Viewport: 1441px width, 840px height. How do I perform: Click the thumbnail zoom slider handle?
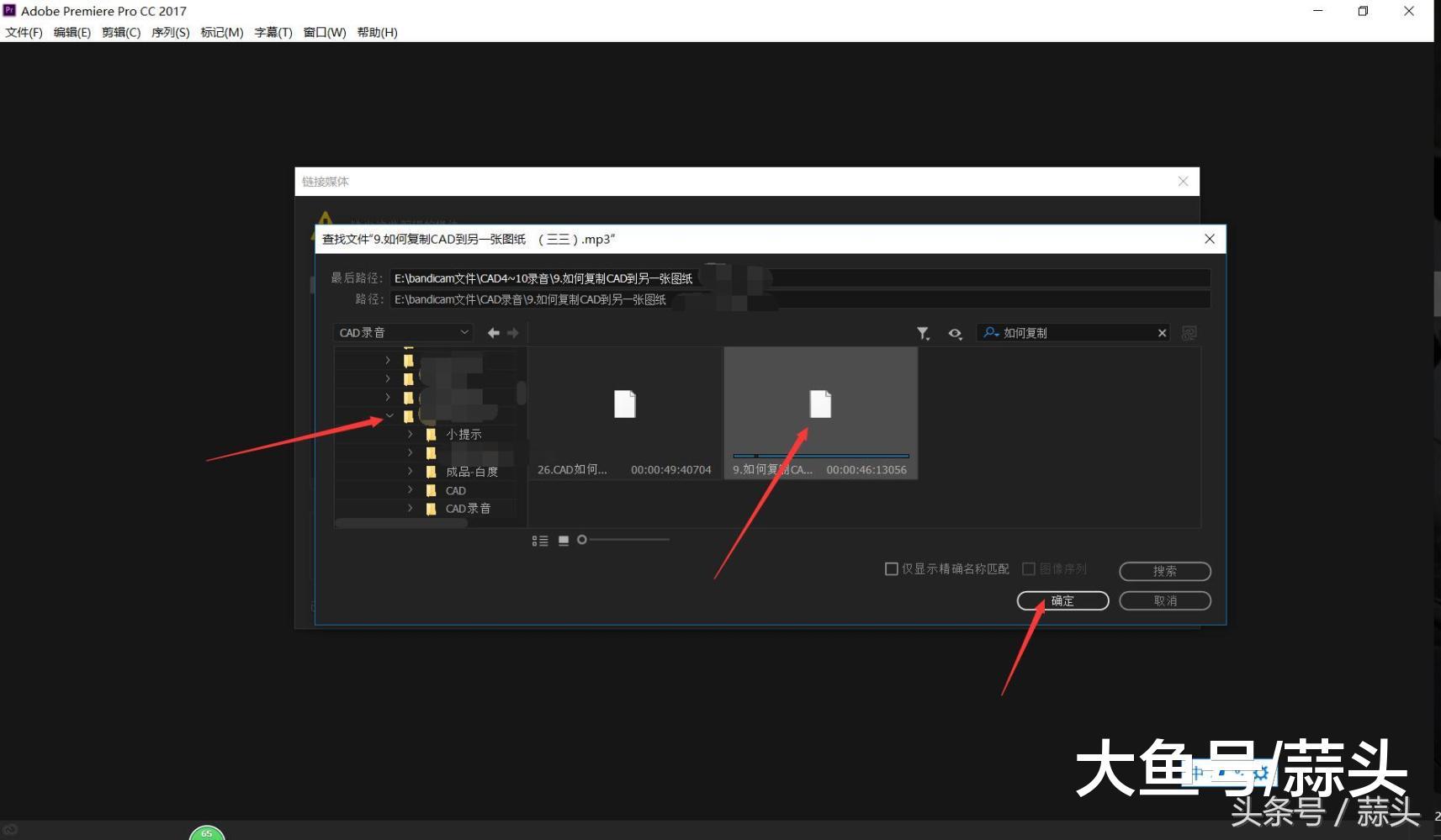pyautogui.click(x=582, y=540)
